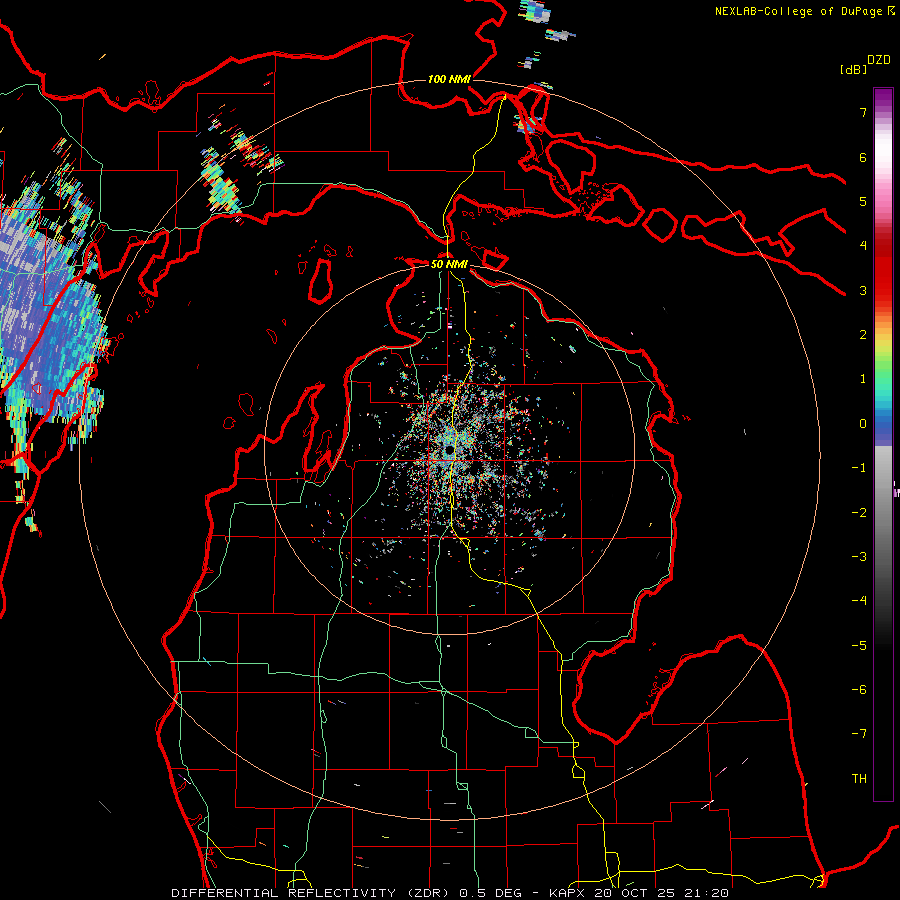Click the product title caption at bottom
The width and height of the screenshot is (900, 900).
pyautogui.click(x=450, y=893)
